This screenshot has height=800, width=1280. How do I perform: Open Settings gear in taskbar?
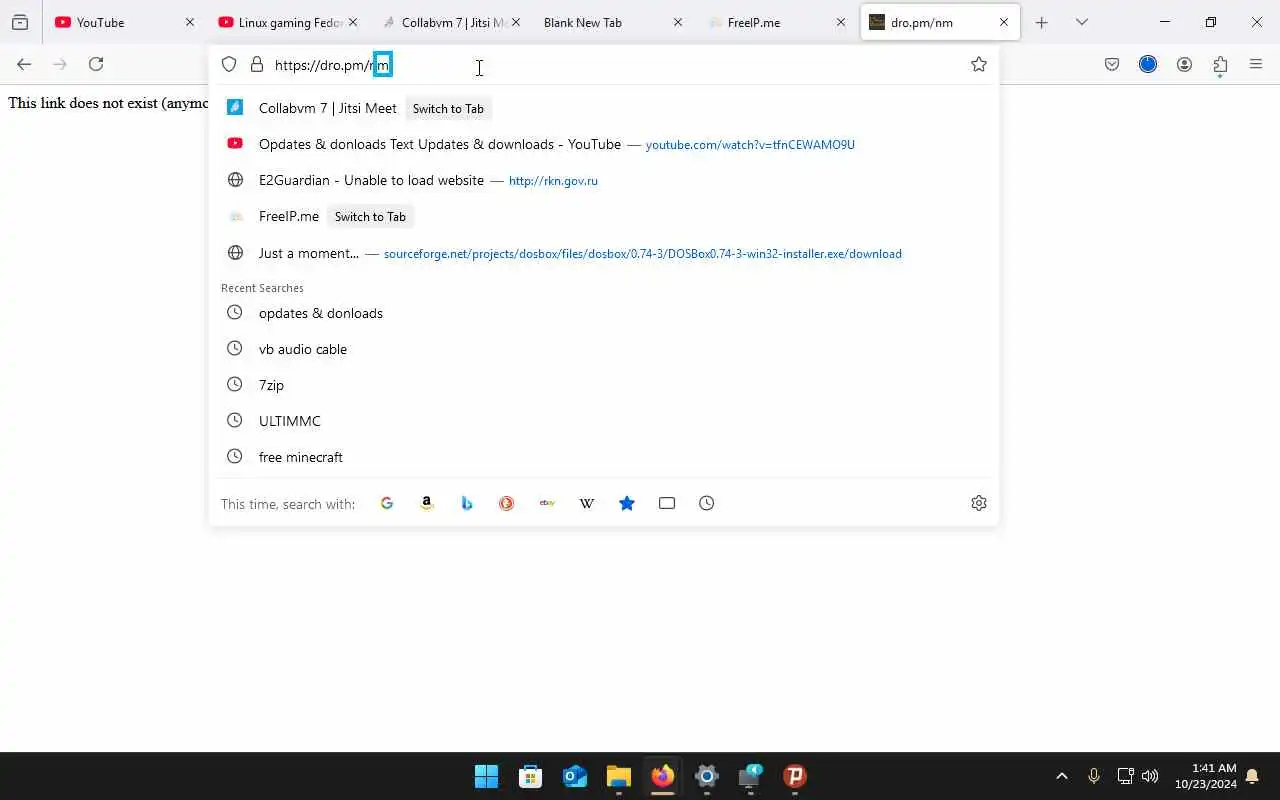pyautogui.click(x=707, y=776)
